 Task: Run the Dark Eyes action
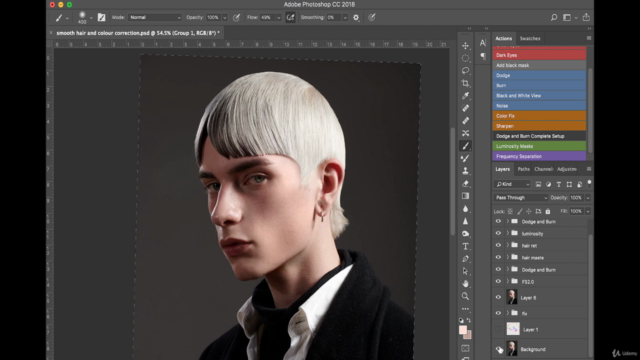(539, 55)
